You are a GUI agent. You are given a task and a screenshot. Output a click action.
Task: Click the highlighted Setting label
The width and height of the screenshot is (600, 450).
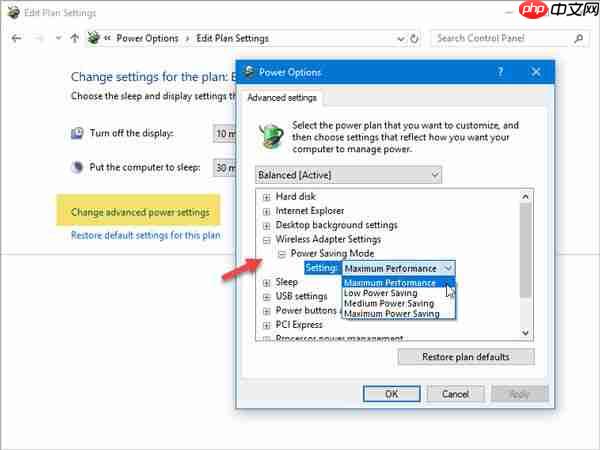point(321,268)
